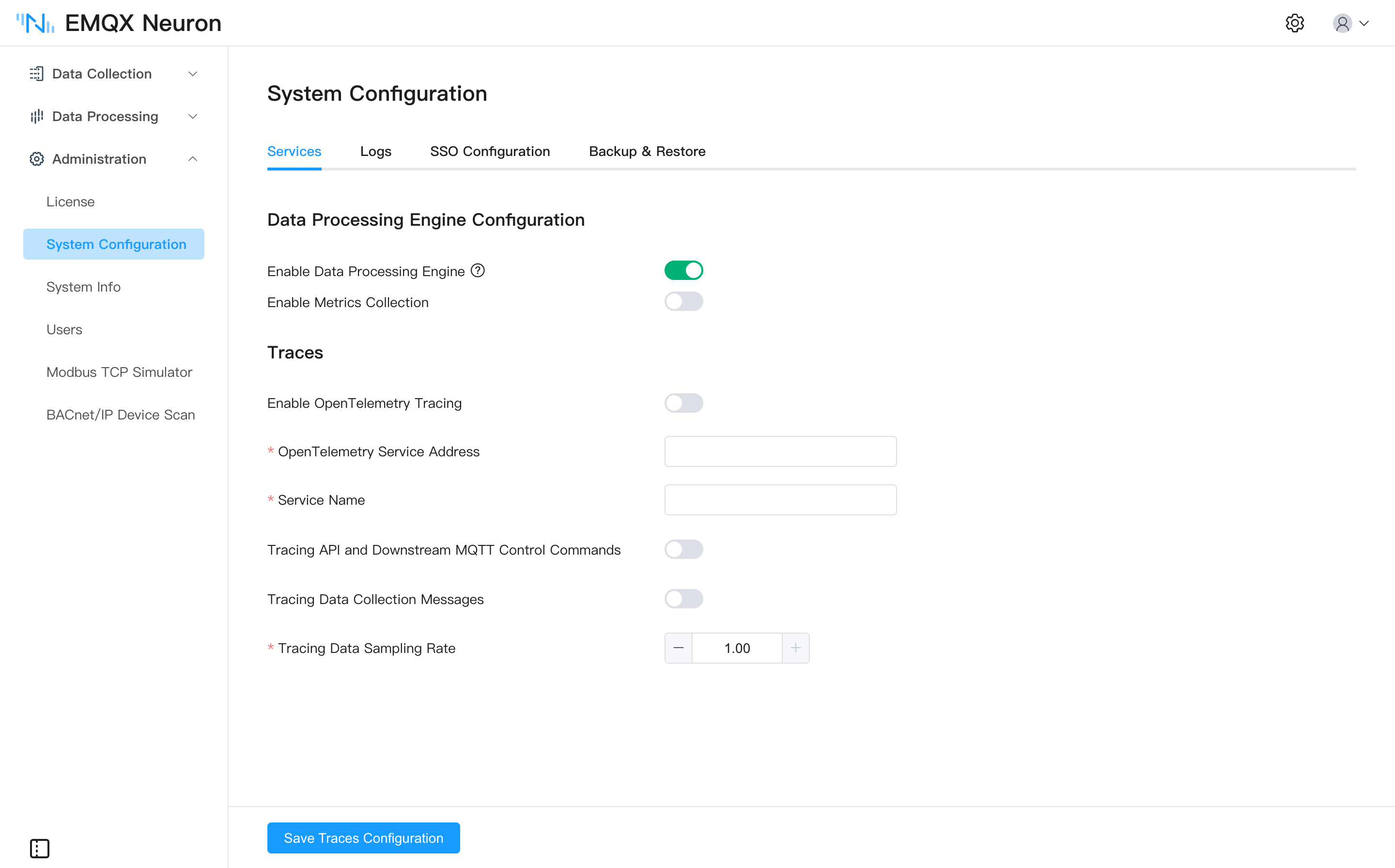Enable the Metrics Collection toggle
This screenshot has width=1395, height=868.
click(684, 301)
